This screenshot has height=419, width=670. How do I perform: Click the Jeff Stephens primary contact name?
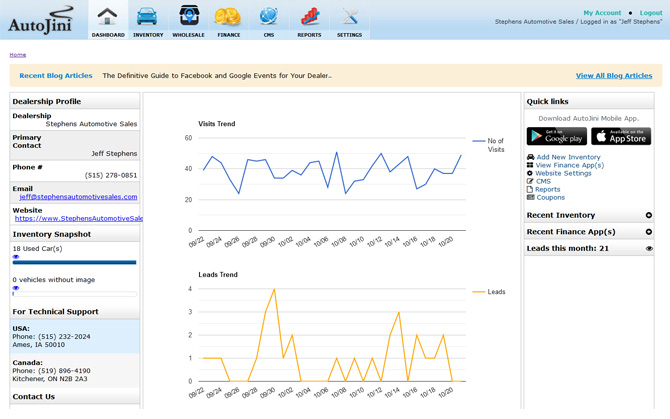point(114,153)
